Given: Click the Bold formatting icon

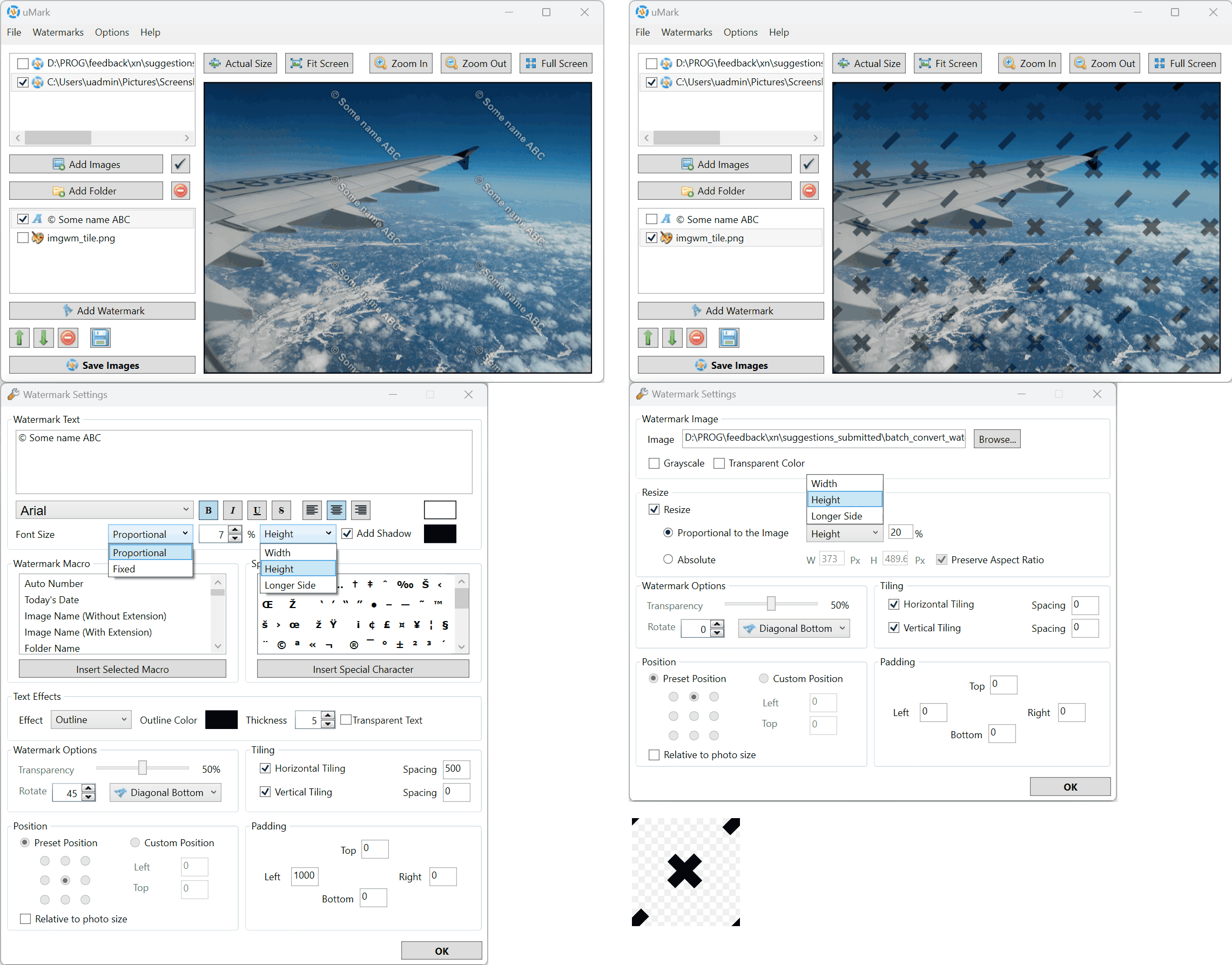Looking at the screenshot, I should [x=208, y=510].
